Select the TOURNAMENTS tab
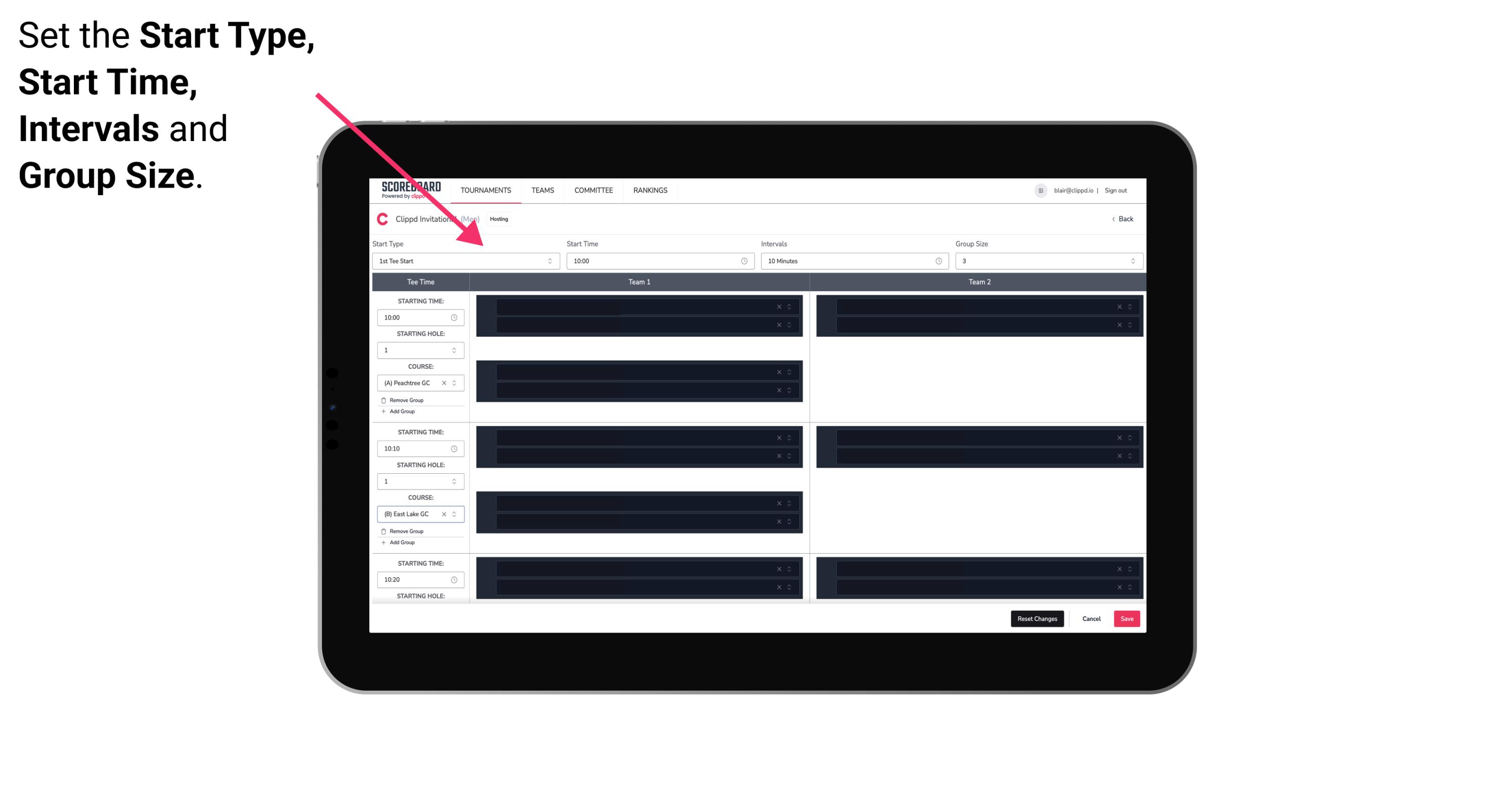The height and width of the screenshot is (812, 1510). (486, 190)
